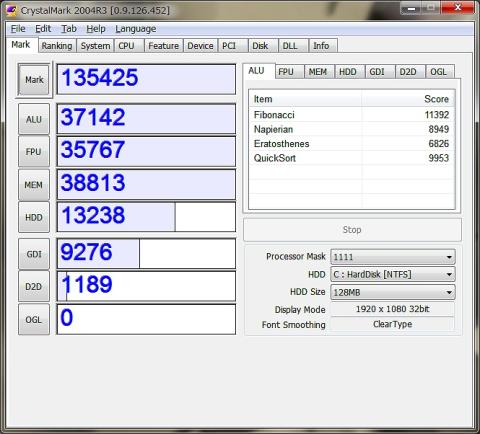The height and width of the screenshot is (434, 480).
Task: Close the CrystalMark window
Action: click(x=458, y=8)
